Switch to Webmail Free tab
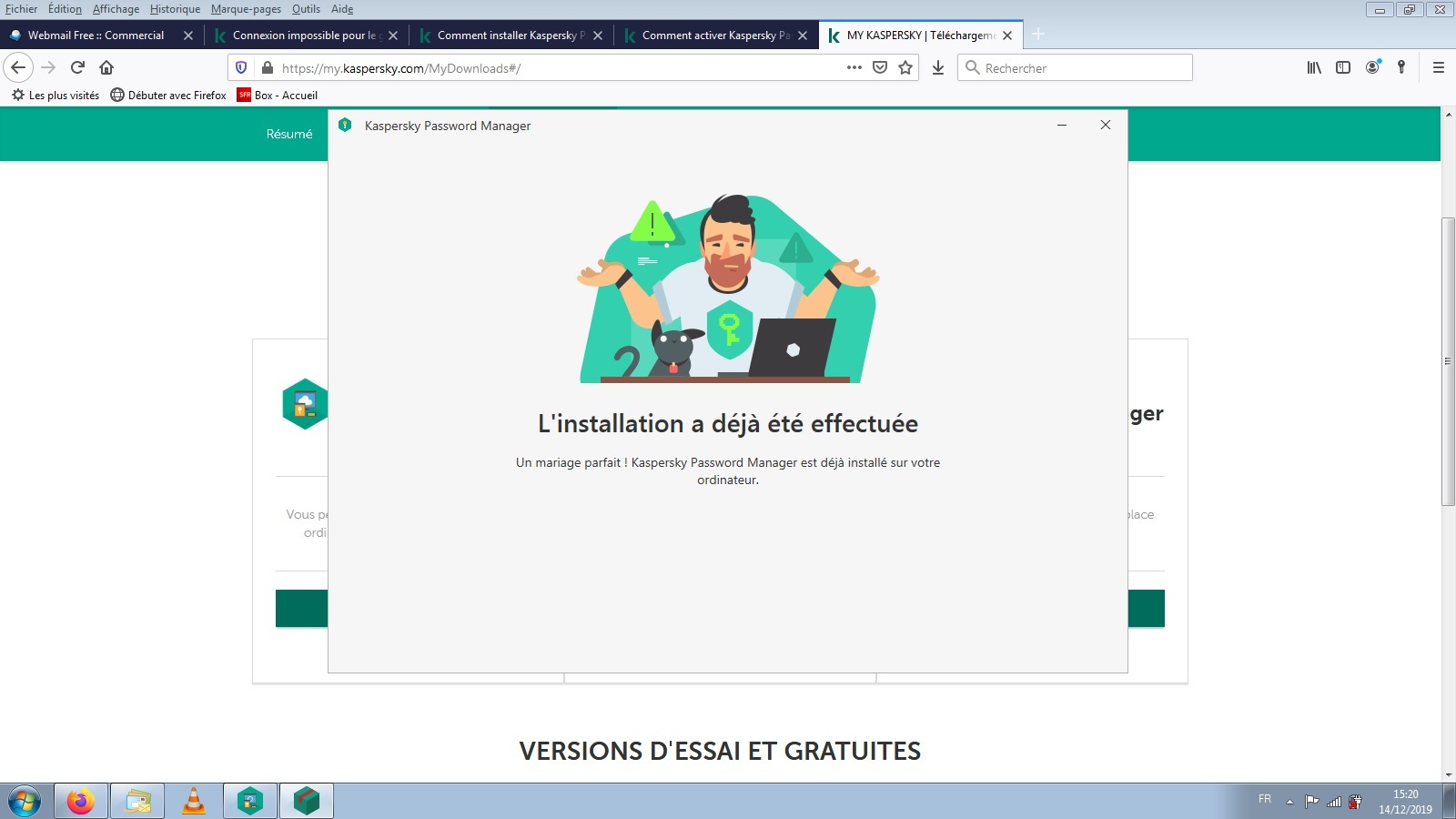Viewport: 1456px width, 819px height. (x=96, y=35)
